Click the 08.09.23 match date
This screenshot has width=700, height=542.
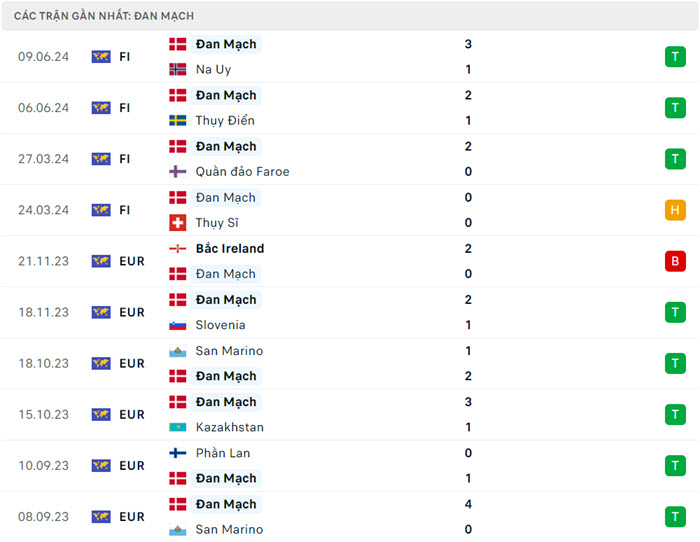(41, 517)
